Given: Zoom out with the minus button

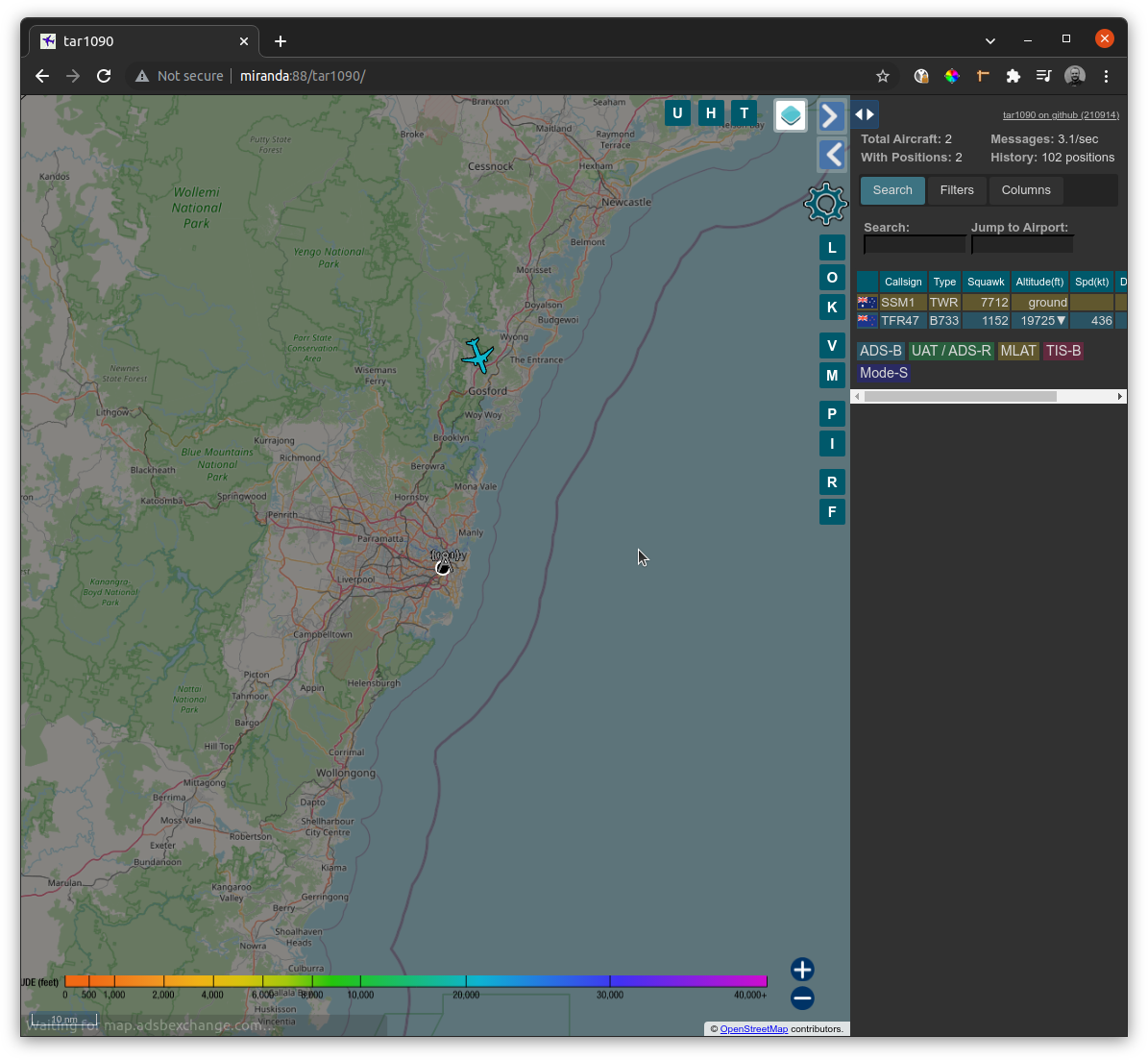Looking at the screenshot, I should pyautogui.click(x=802, y=998).
